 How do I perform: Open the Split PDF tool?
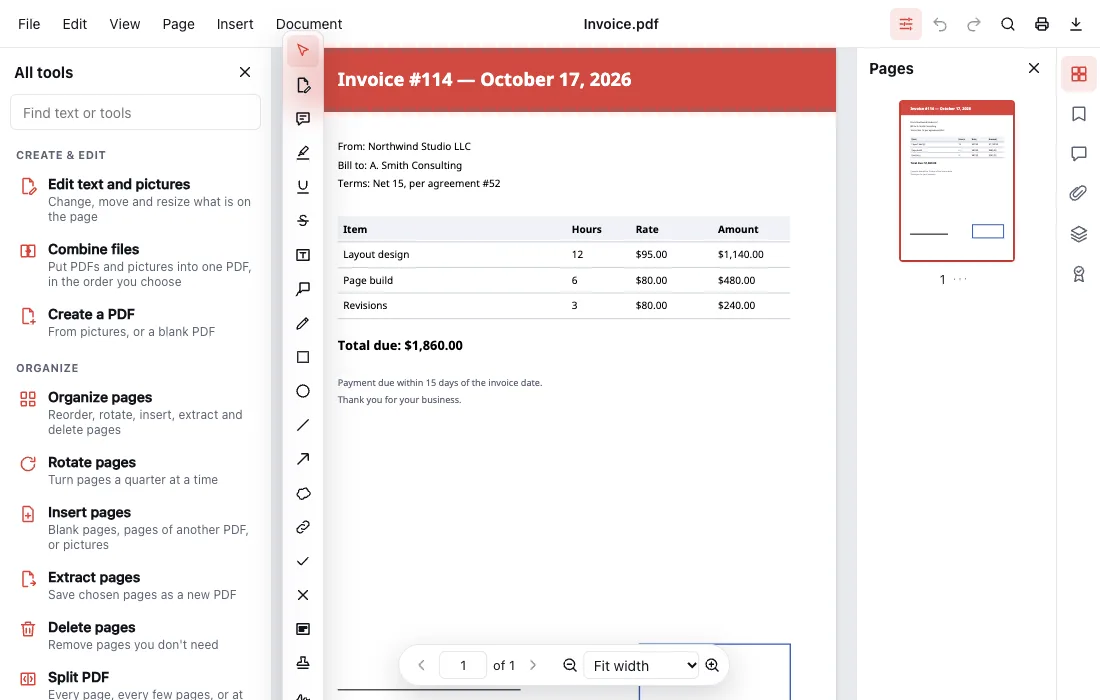135,685
